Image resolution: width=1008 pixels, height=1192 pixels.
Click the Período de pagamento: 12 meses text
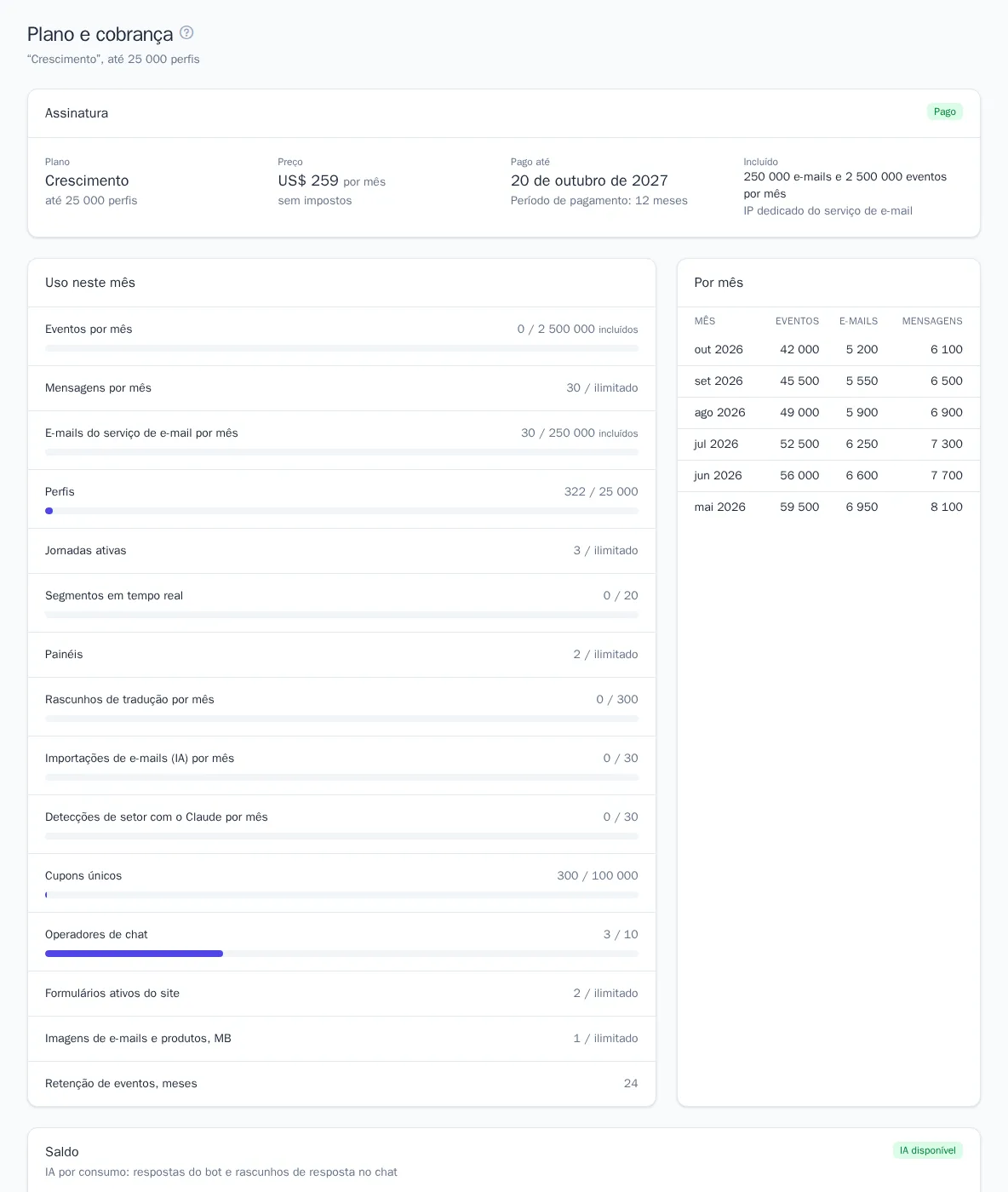(x=599, y=201)
